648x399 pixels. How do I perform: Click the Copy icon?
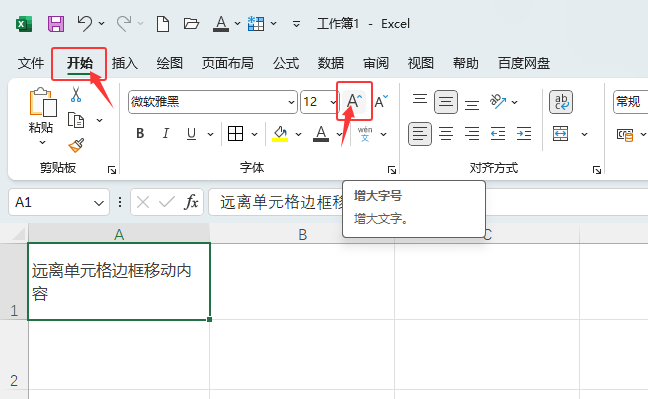[x=76, y=120]
